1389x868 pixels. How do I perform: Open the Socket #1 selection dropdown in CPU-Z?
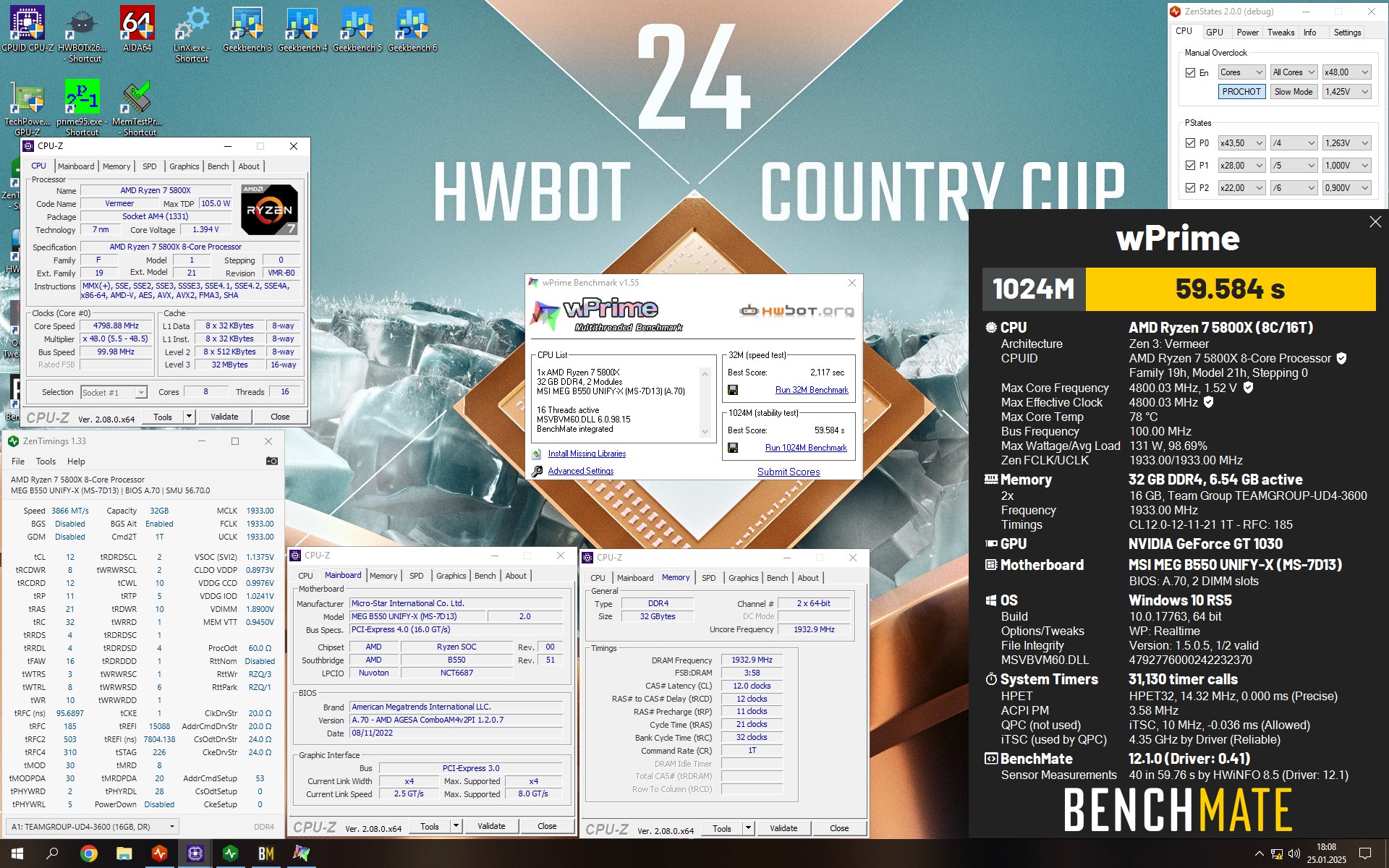pos(114,392)
